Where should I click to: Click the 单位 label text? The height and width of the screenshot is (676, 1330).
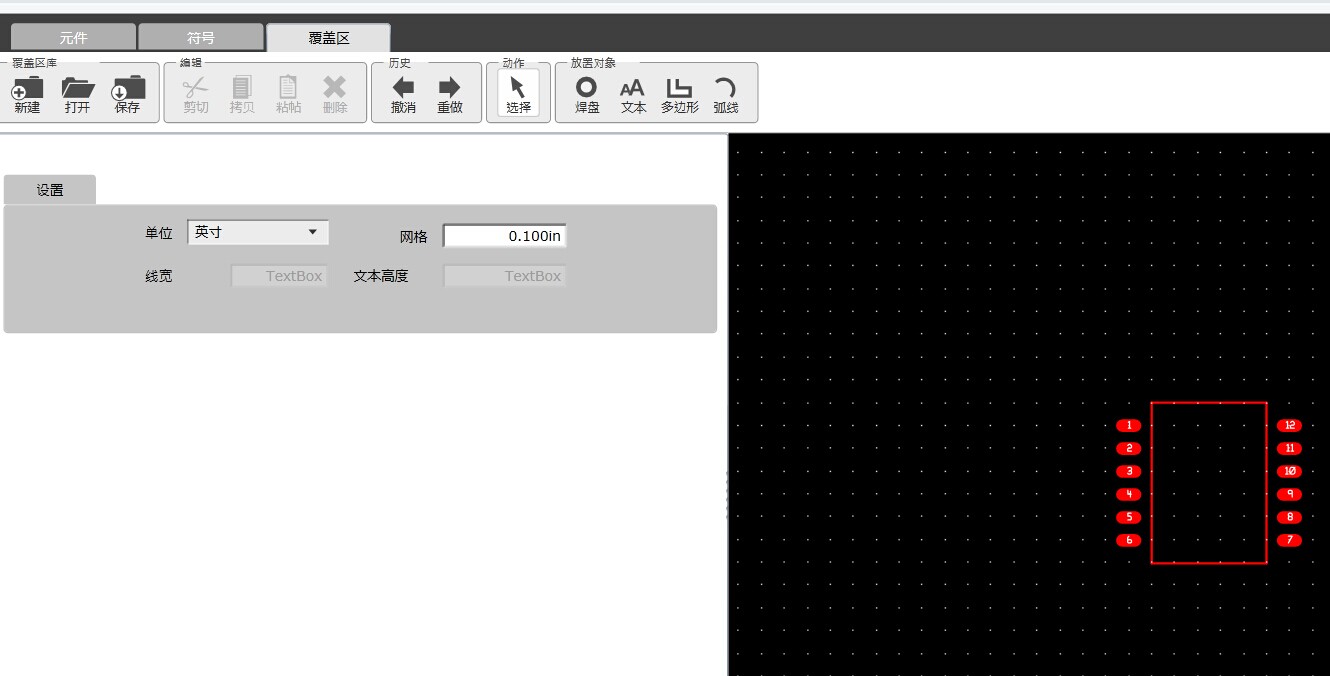click(x=159, y=233)
